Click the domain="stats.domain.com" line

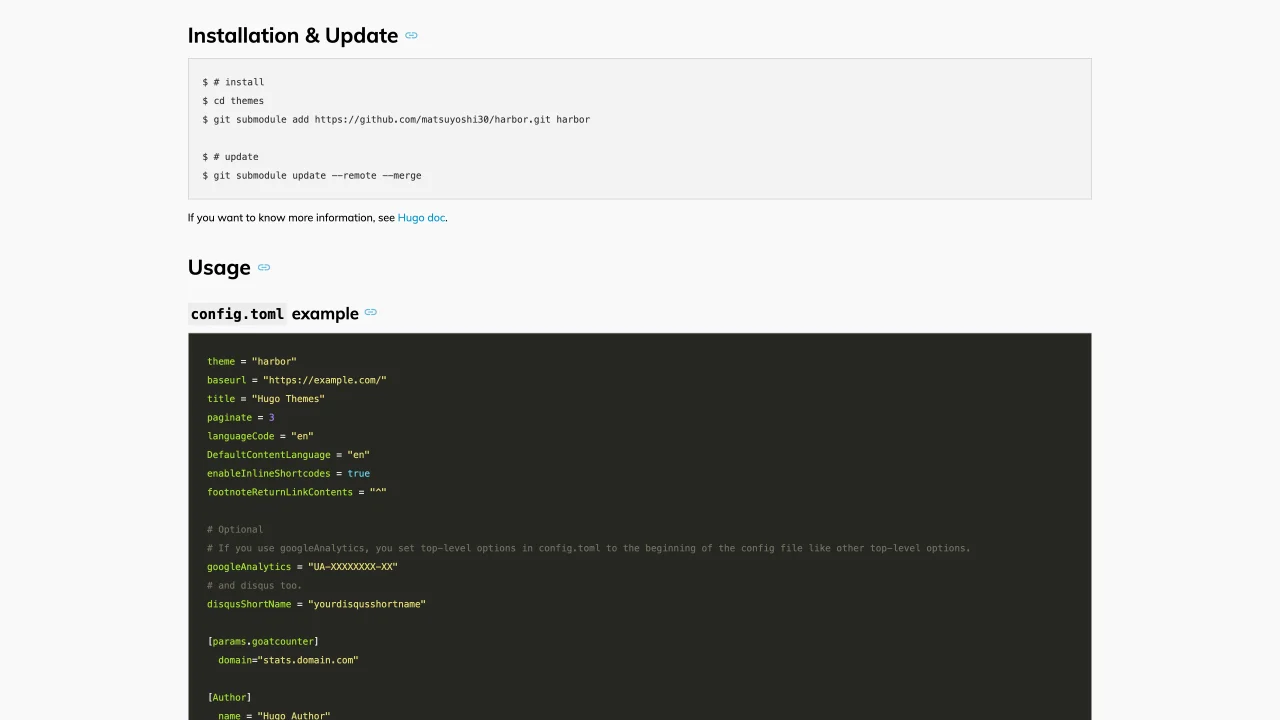pyautogui.click(x=288, y=660)
